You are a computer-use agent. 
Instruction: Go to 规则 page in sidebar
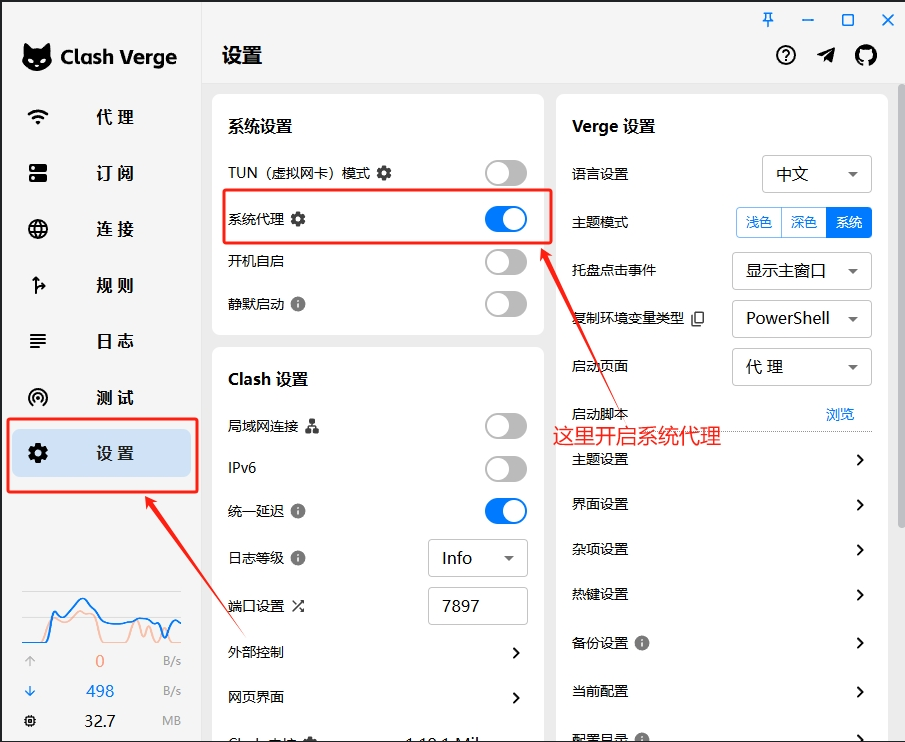coord(102,285)
